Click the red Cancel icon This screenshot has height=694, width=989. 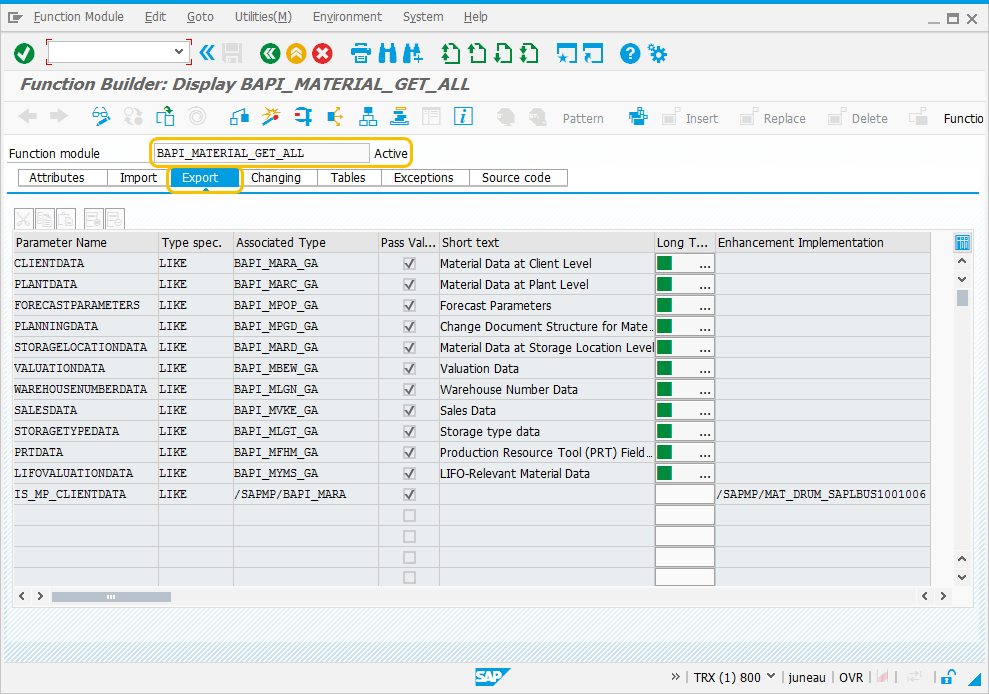(x=322, y=54)
